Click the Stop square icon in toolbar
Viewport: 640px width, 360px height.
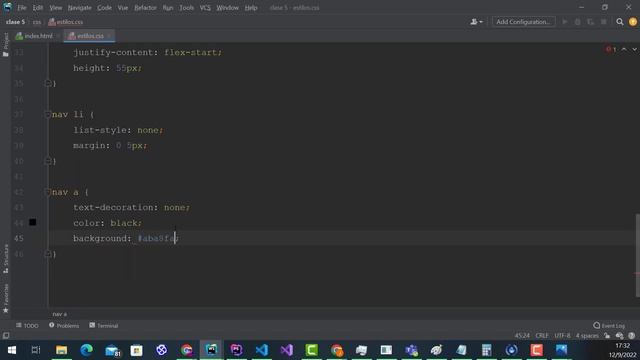tap(603, 22)
